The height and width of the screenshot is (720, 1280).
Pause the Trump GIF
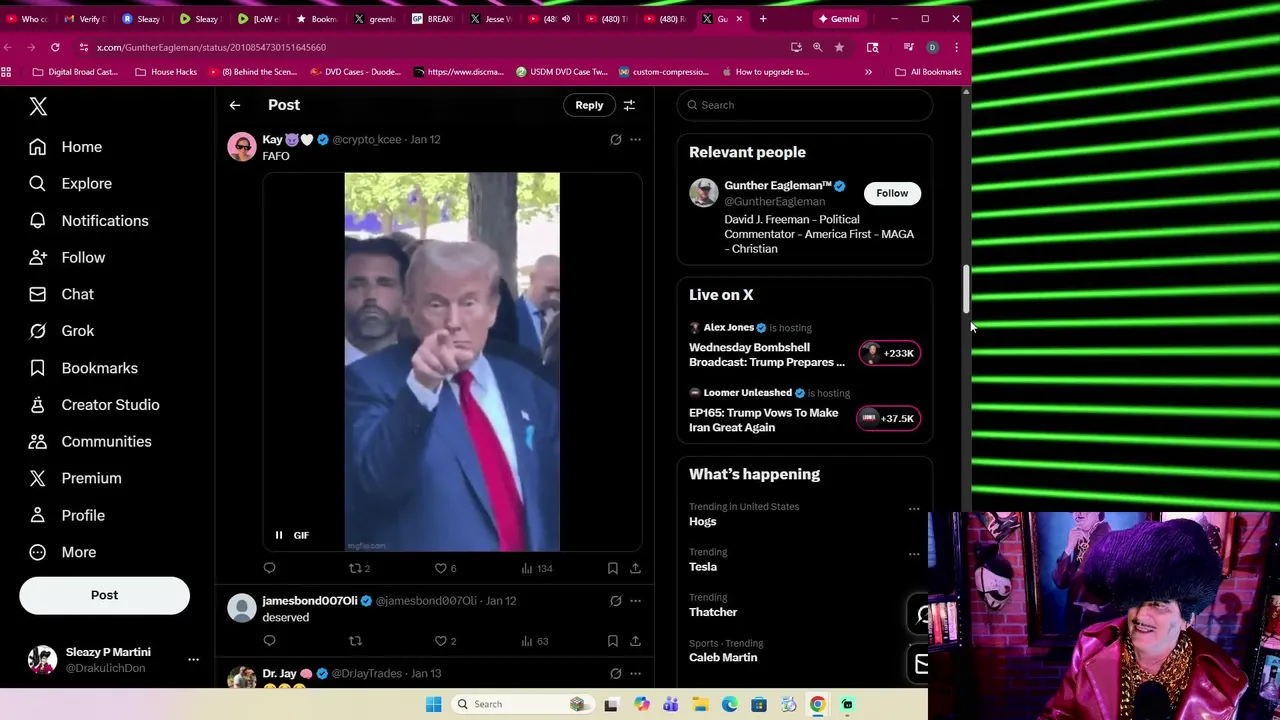tap(279, 535)
